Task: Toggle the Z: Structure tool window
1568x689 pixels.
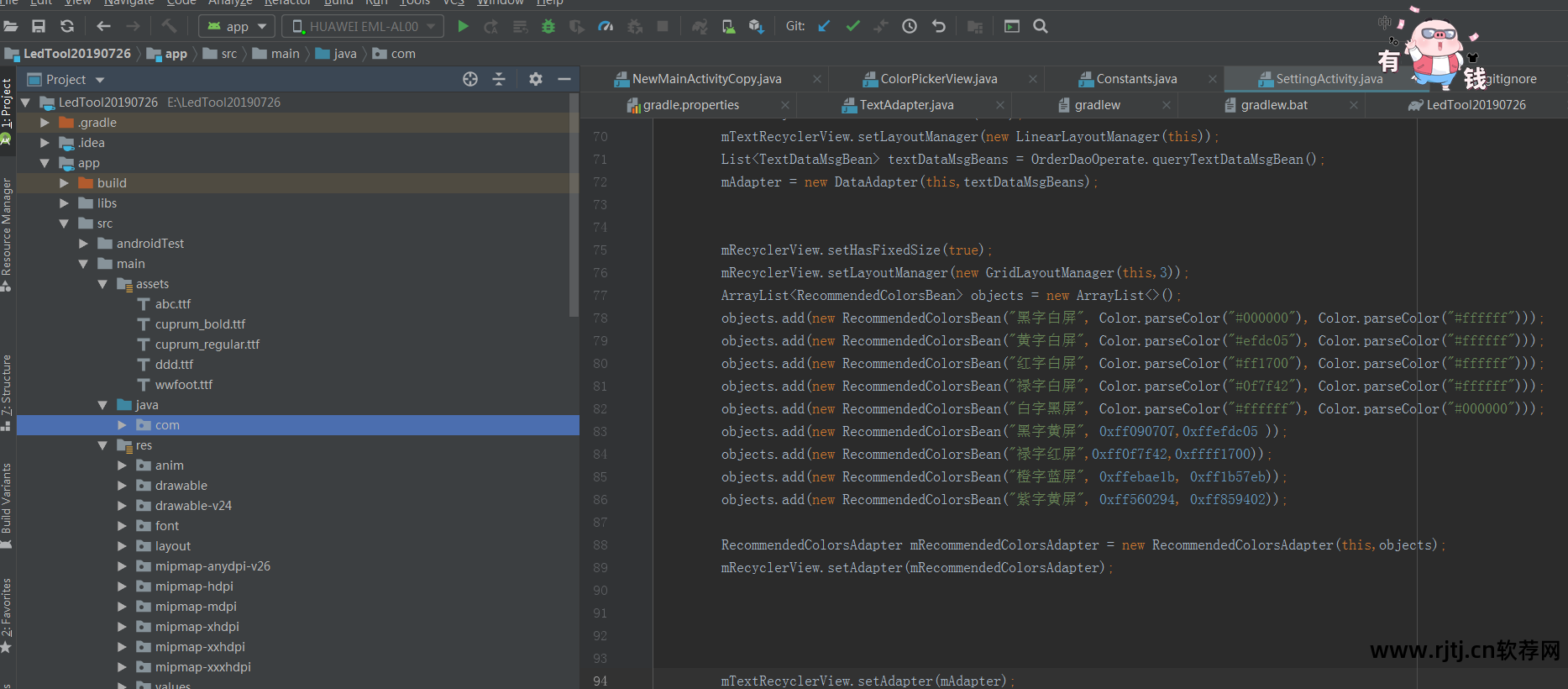Action: click(x=7, y=392)
